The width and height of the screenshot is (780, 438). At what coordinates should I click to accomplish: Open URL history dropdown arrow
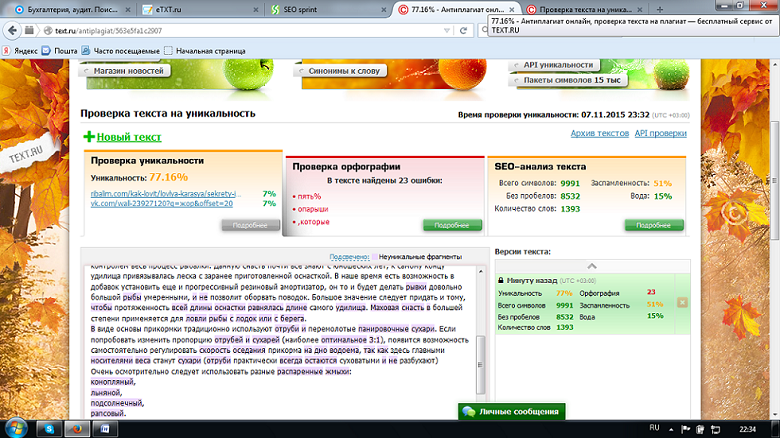(447, 30)
